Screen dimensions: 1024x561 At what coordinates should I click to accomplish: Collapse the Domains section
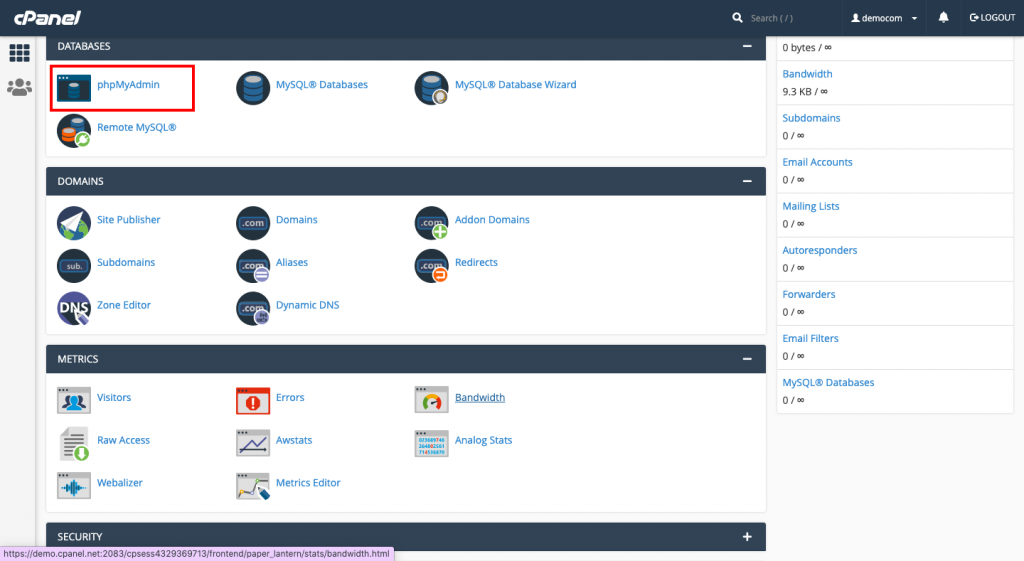(x=747, y=181)
